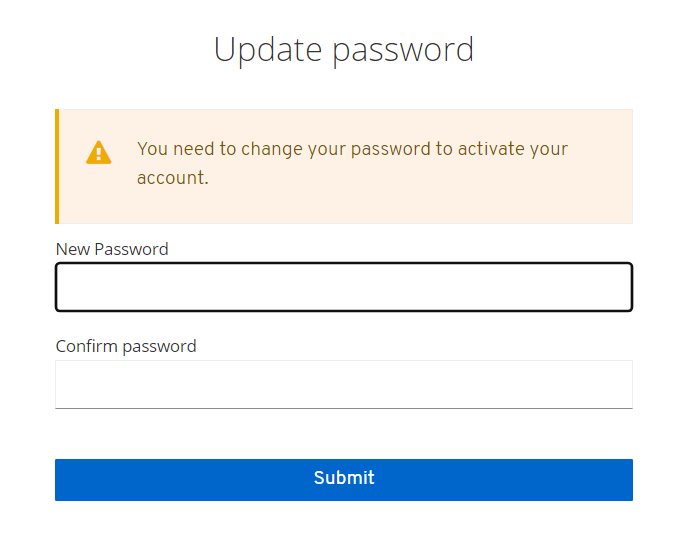Screen dimensions: 685x535
Task: Click the "New Password" field label
Action: [112, 249]
